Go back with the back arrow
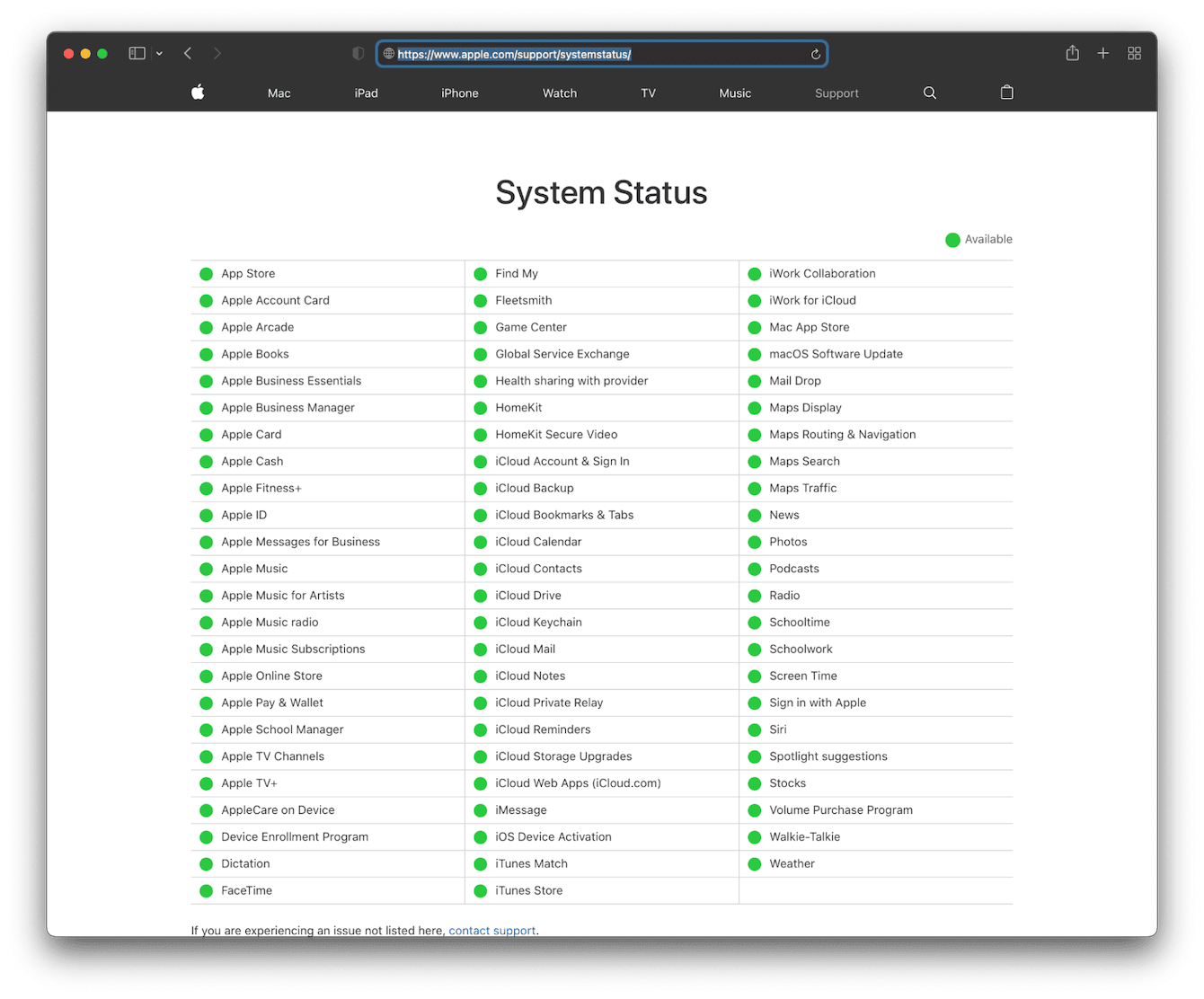This screenshot has height=999, width=1204. [x=188, y=54]
